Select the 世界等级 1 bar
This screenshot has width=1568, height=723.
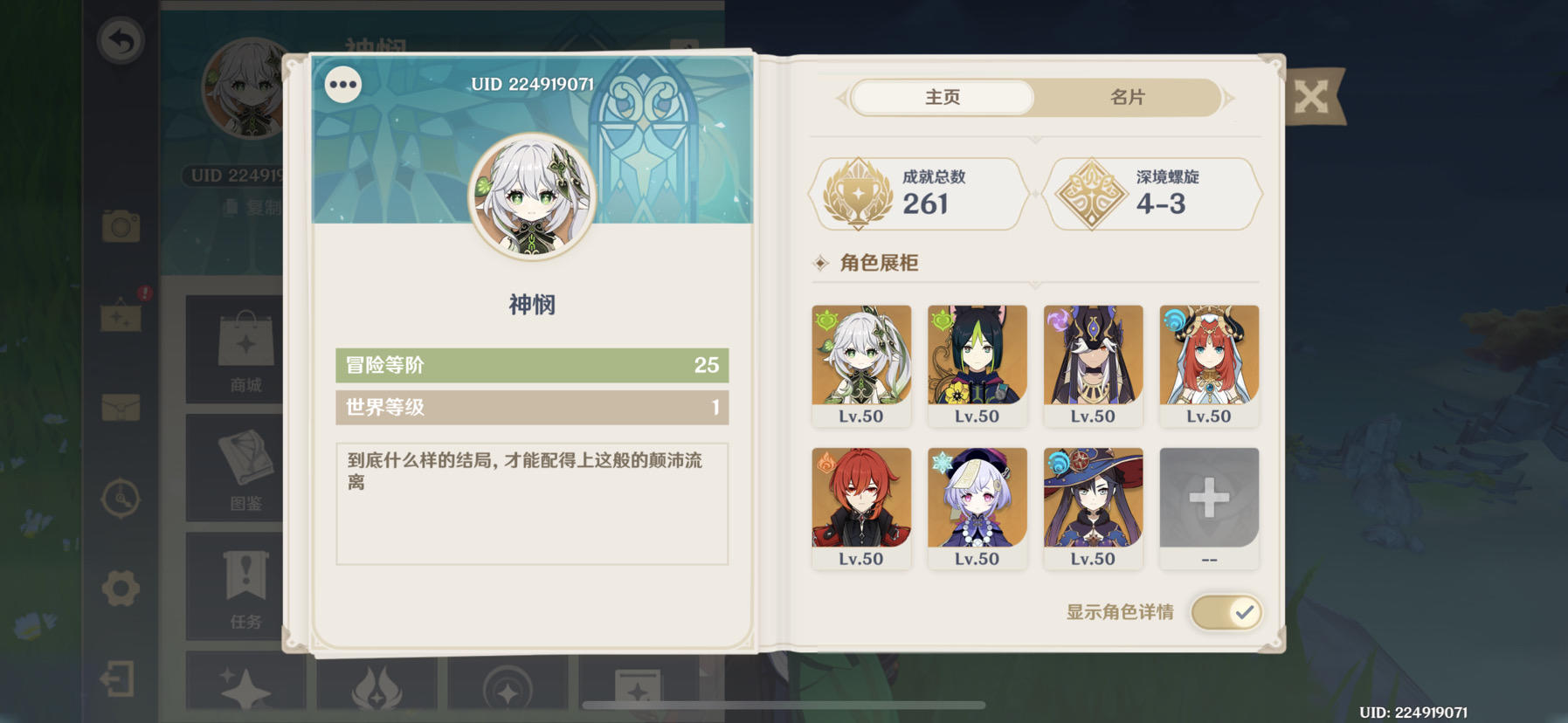click(x=532, y=407)
